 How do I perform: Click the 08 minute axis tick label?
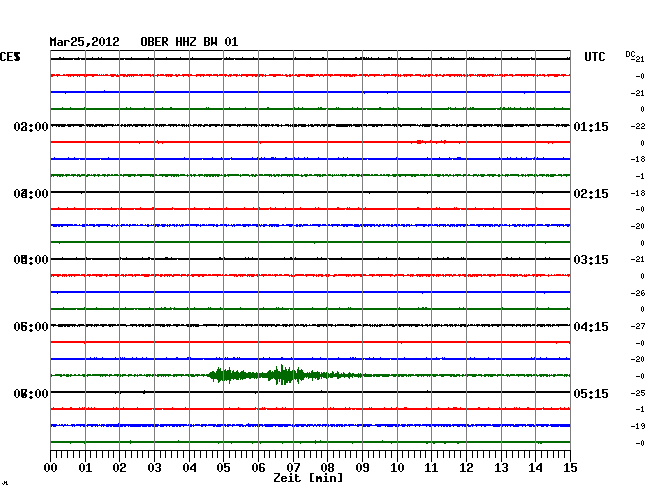(x=327, y=468)
